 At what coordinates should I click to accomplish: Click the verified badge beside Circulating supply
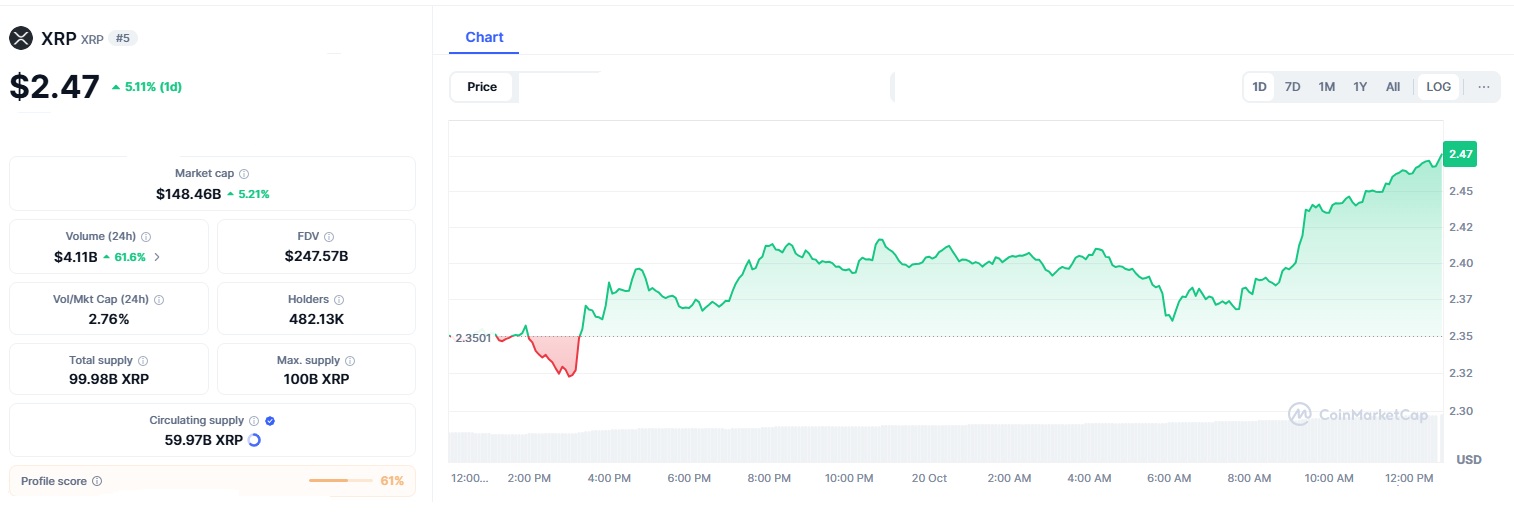[x=270, y=421]
